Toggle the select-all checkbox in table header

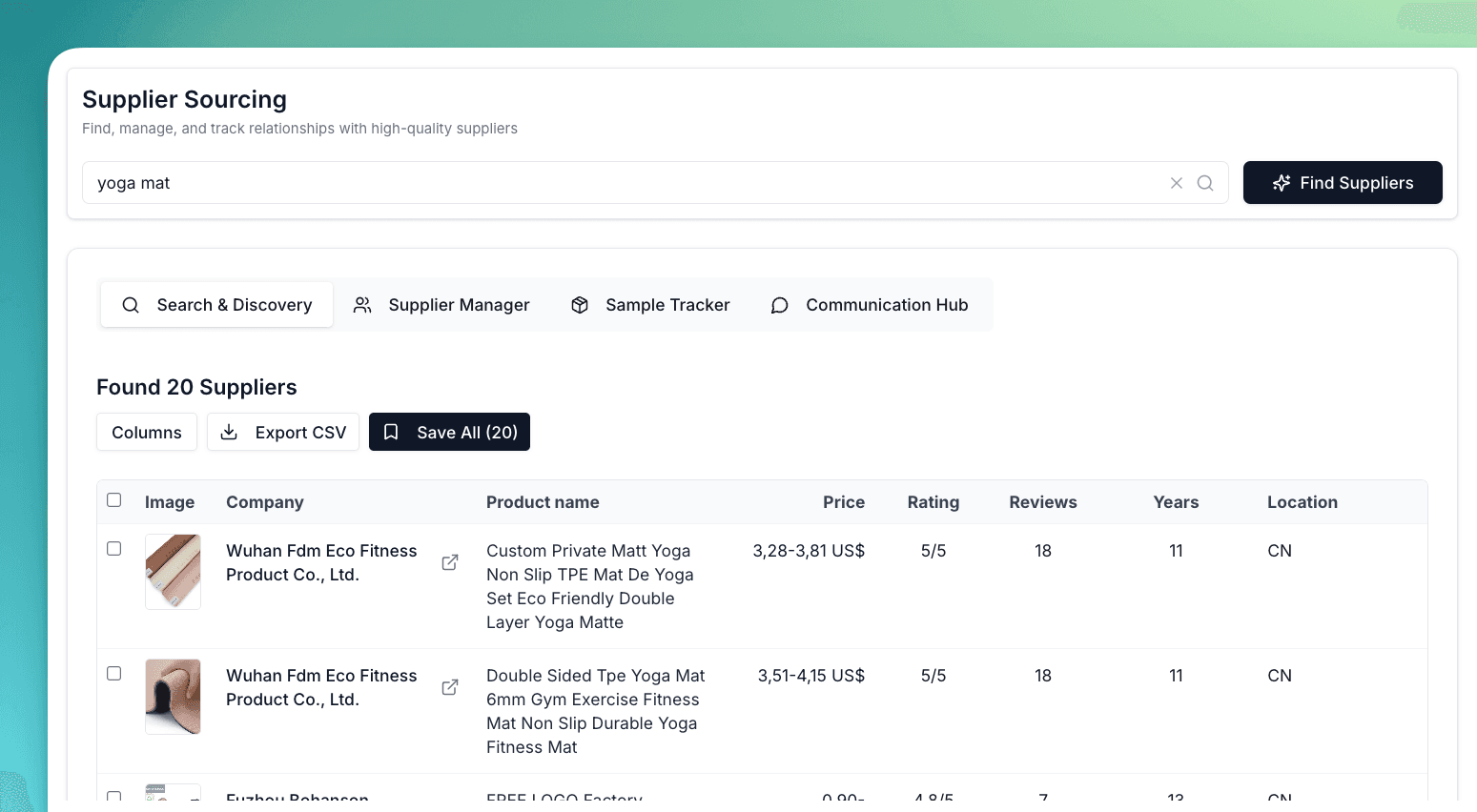pyautogui.click(x=114, y=499)
